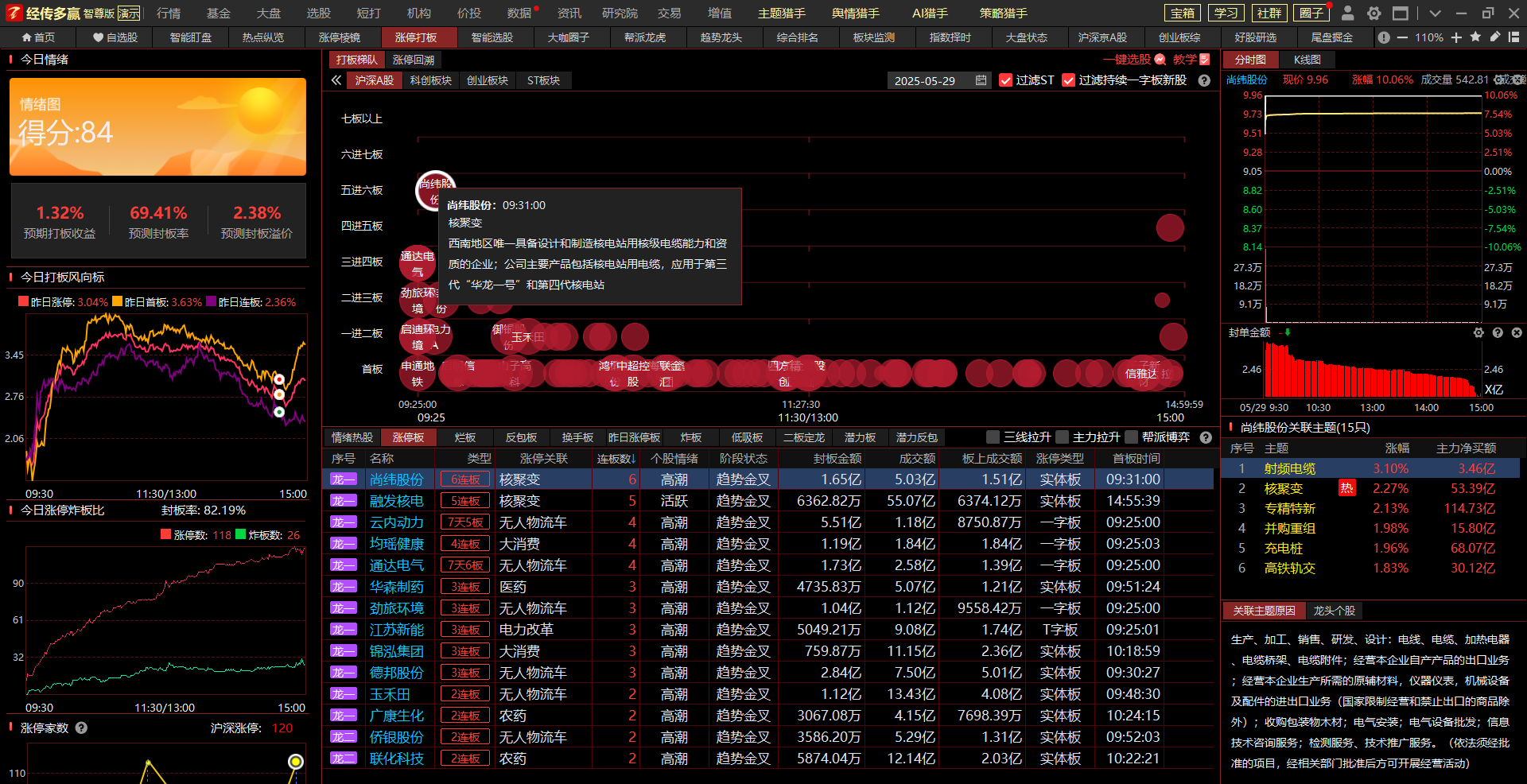1527x784 pixels.
Task: Click the 尚纬股份 bubble in 五进六板 row
Action: [x=436, y=191]
